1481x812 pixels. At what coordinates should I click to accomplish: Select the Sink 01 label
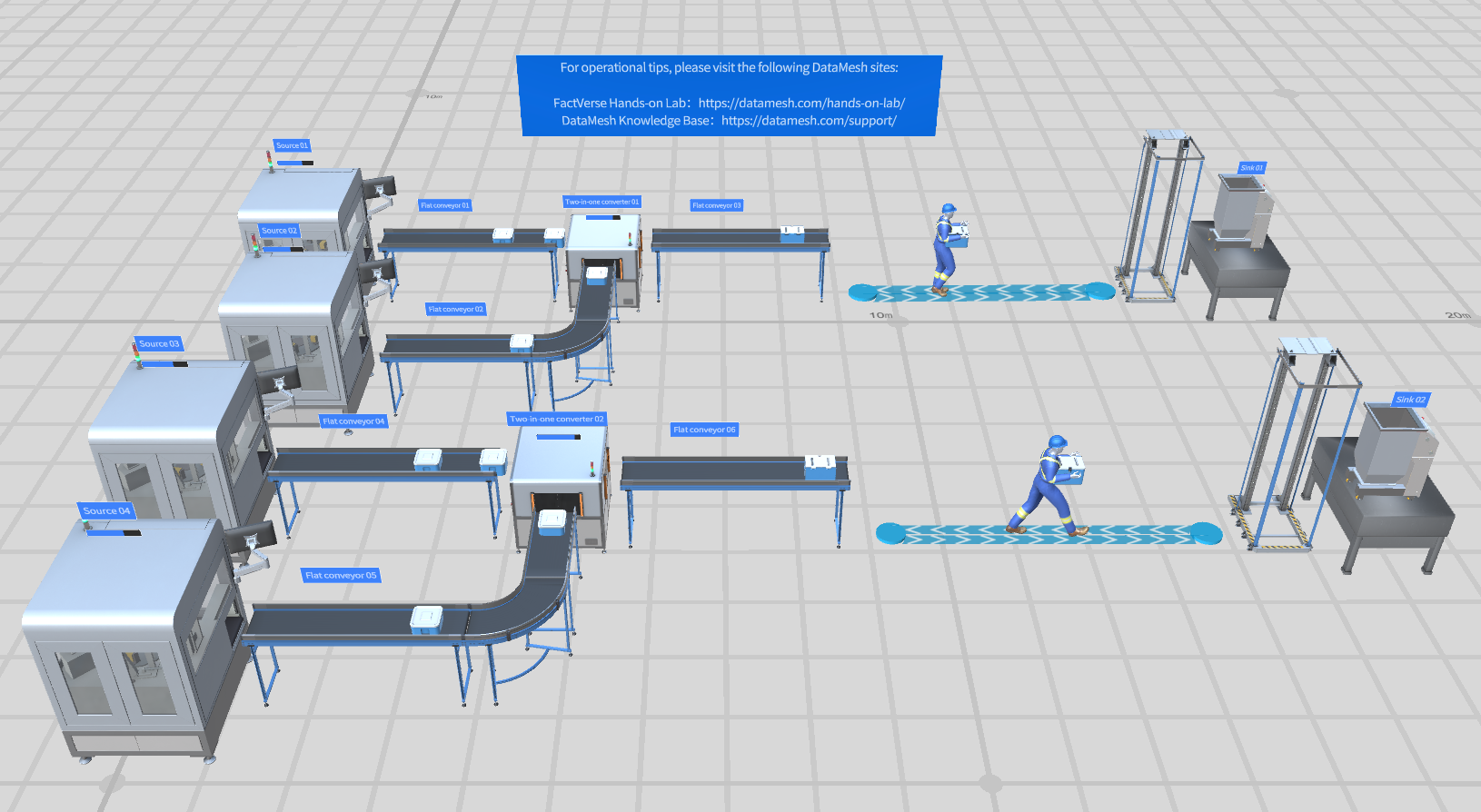click(x=1252, y=168)
